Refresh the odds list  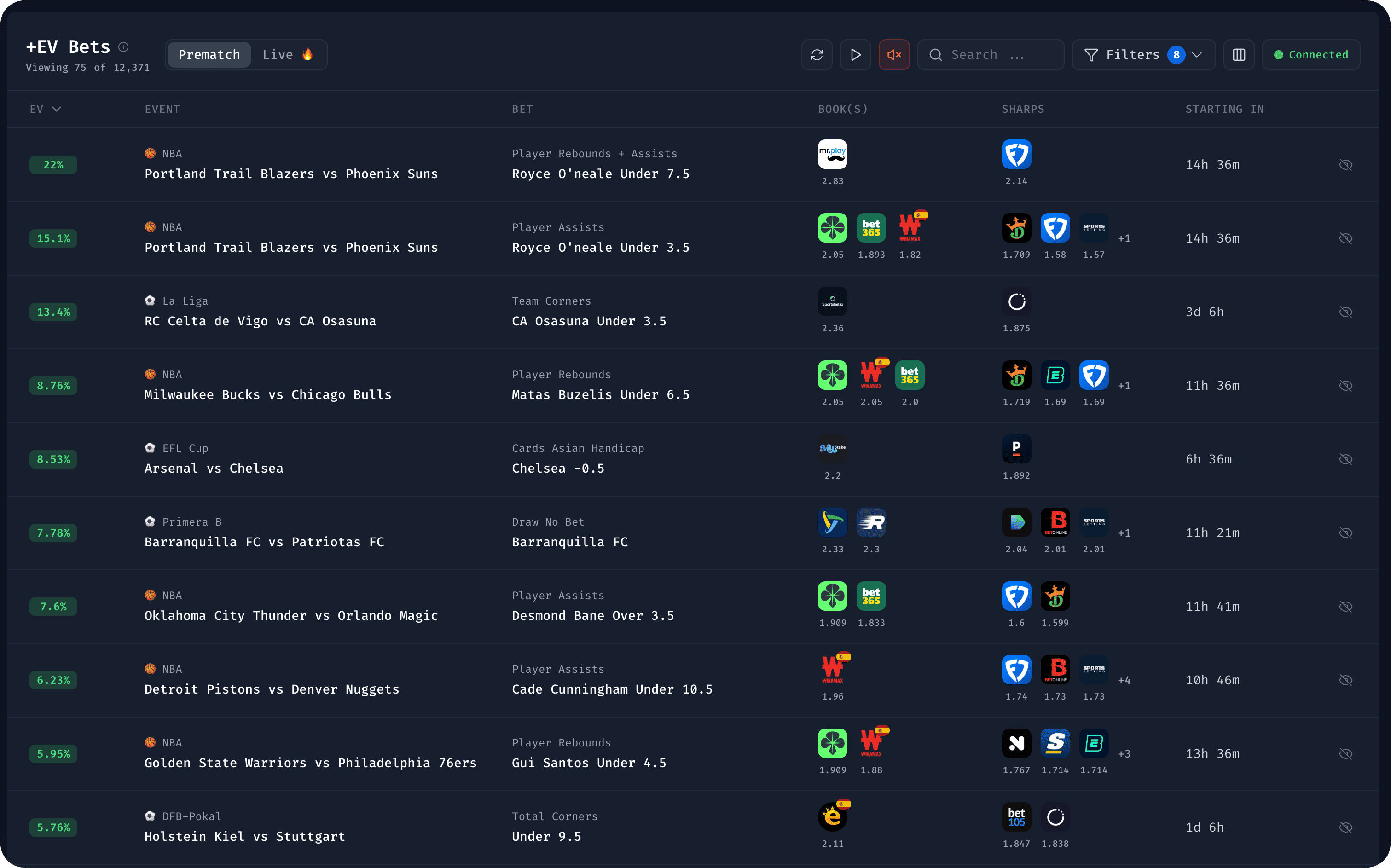pyautogui.click(x=817, y=54)
